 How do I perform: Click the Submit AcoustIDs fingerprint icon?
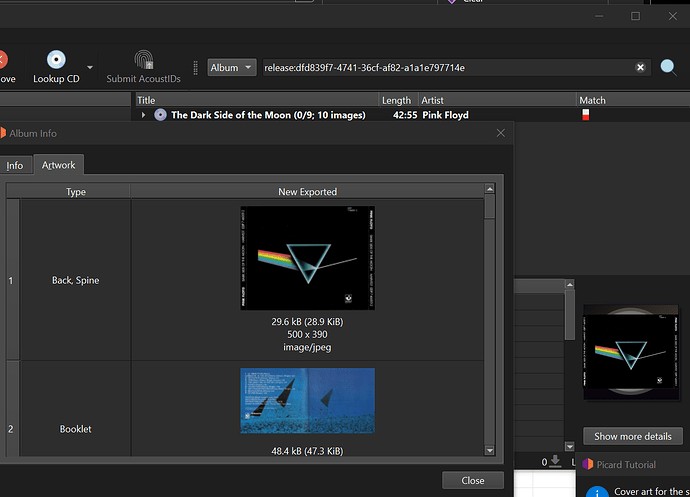point(143,60)
